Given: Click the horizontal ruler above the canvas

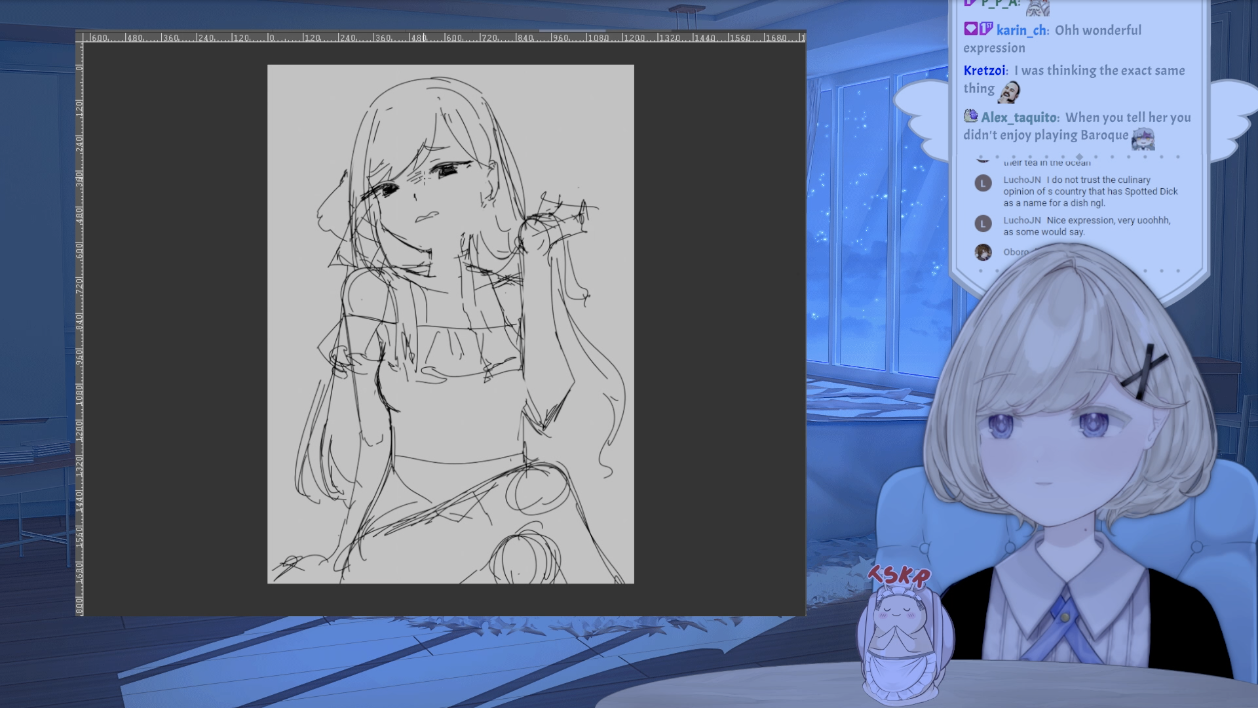Looking at the screenshot, I should pyautogui.click(x=445, y=37).
